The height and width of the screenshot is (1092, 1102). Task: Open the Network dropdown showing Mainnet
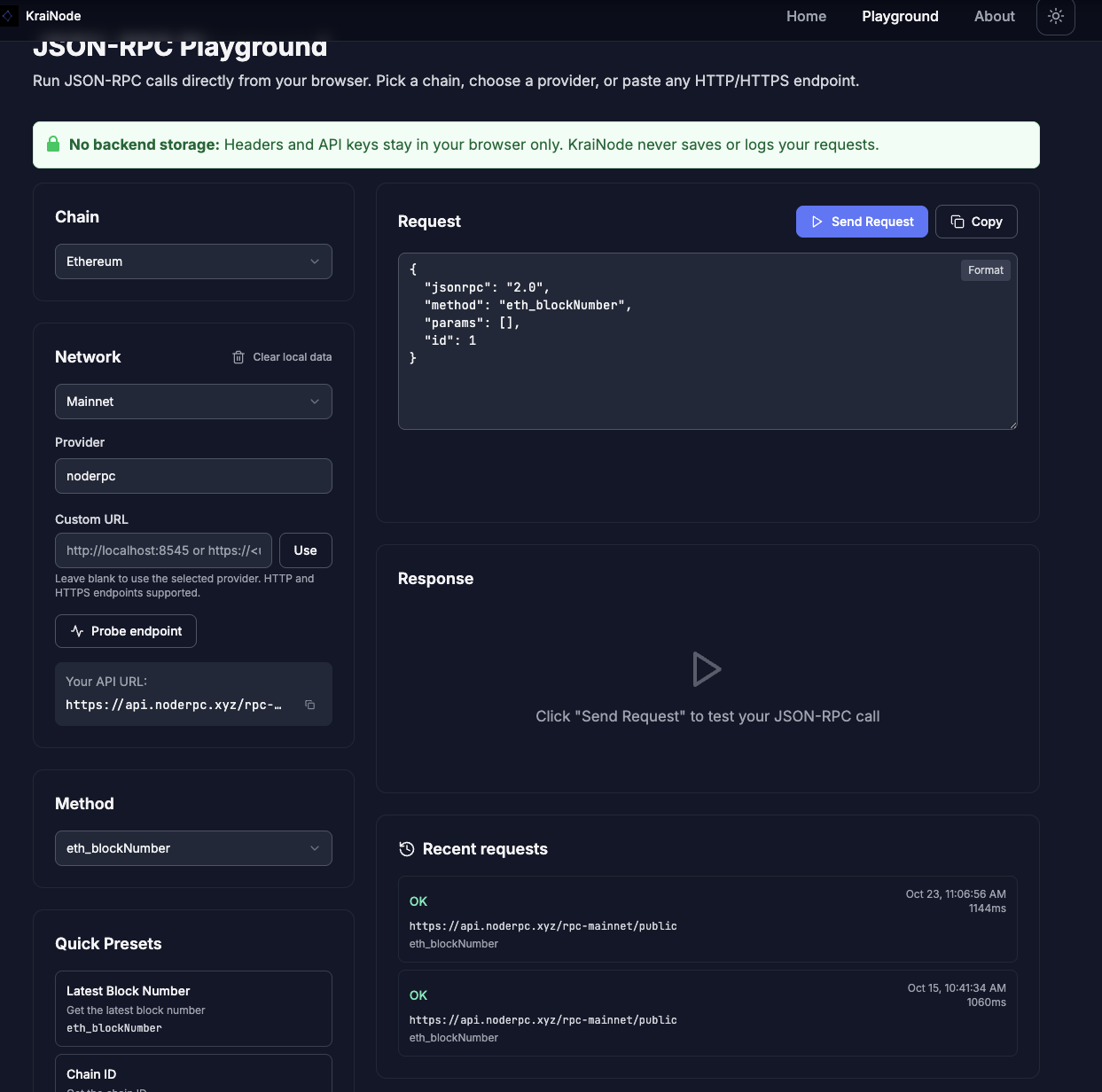[x=193, y=402]
